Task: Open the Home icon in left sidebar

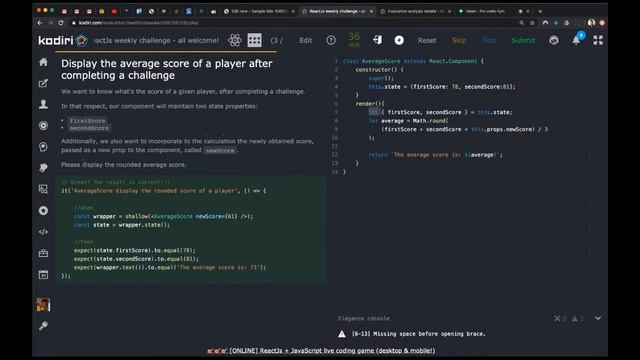Action: click(43, 62)
